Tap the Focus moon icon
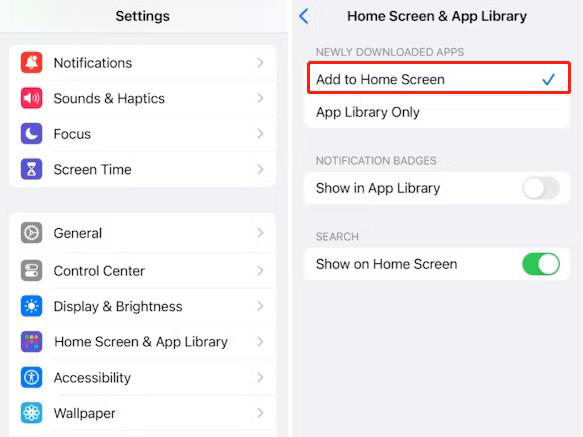The width and height of the screenshot is (583, 437). coord(31,134)
